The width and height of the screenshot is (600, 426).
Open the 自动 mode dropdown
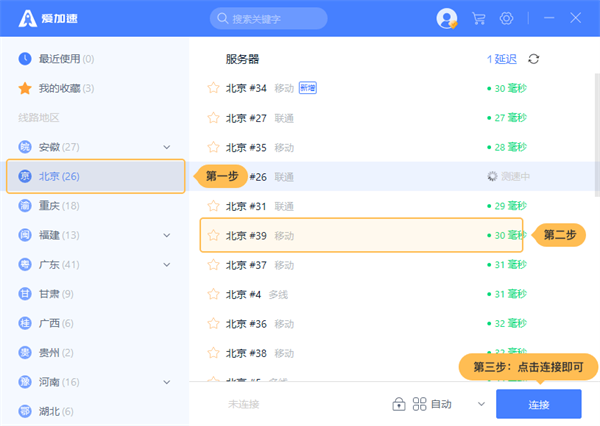(x=481, y=404)
